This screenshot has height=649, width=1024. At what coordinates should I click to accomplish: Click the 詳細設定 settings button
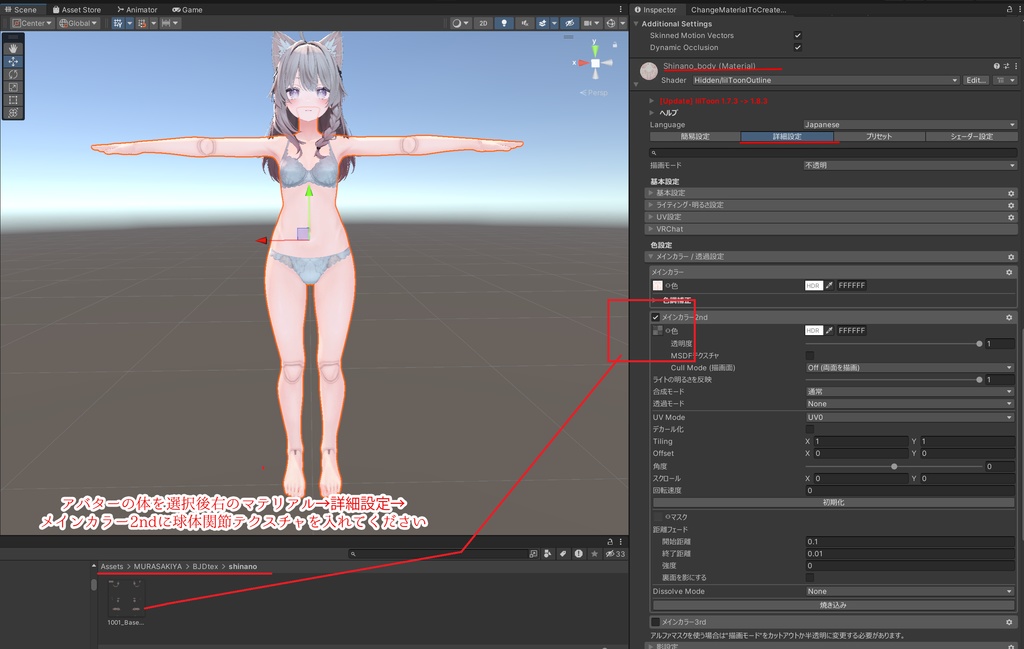tap(787, 135)
